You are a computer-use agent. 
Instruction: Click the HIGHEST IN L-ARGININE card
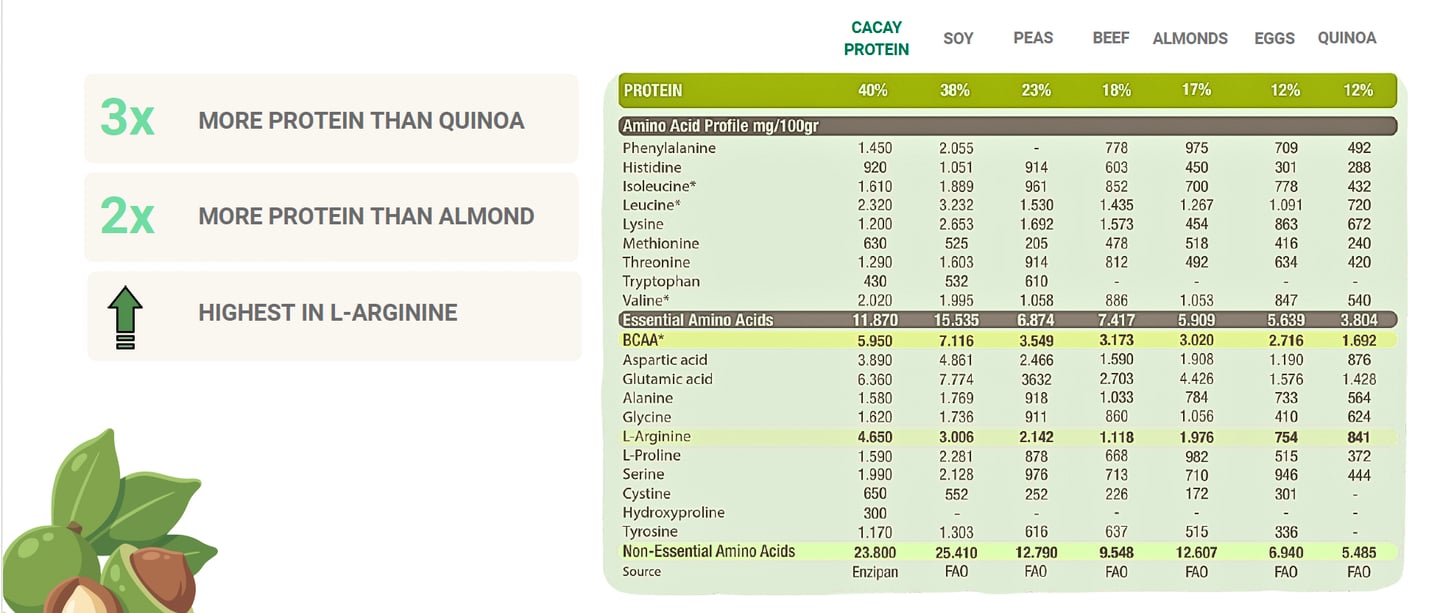click(x=334, y=315)
